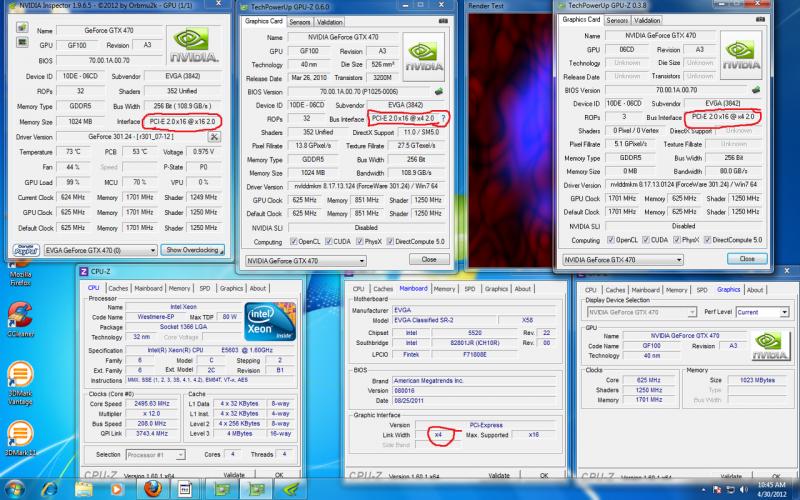Switch to Validation tab in GPU-Z 0.3.8
The height and width of the screenshot is (500, 800).
click(646, 20)
